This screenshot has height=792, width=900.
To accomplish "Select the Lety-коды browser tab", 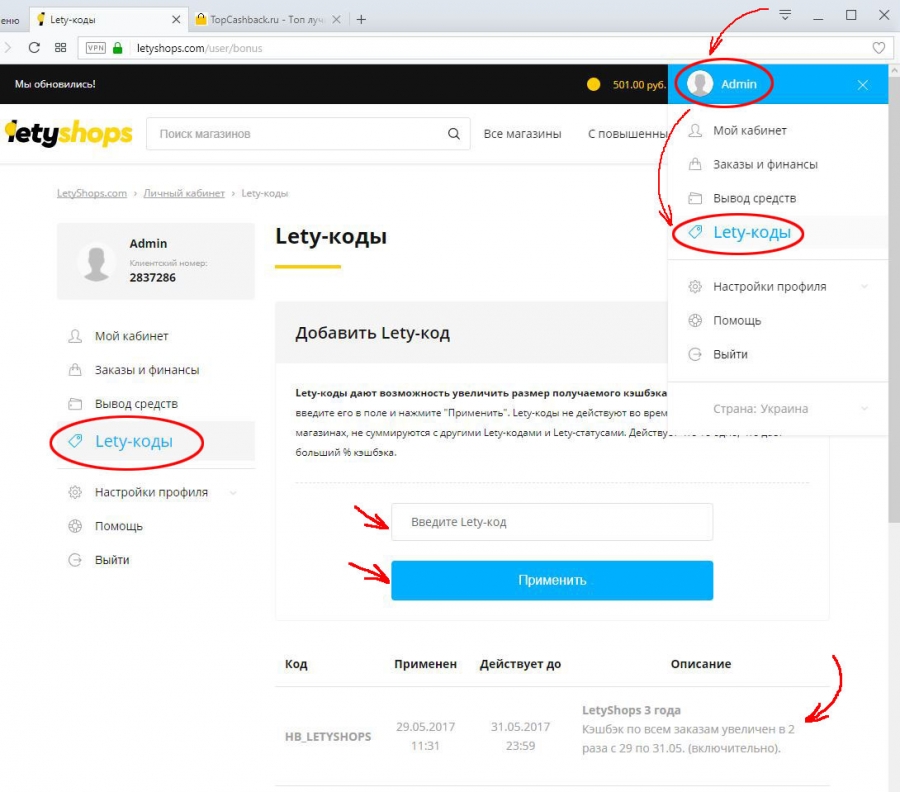I will (108, 20).
